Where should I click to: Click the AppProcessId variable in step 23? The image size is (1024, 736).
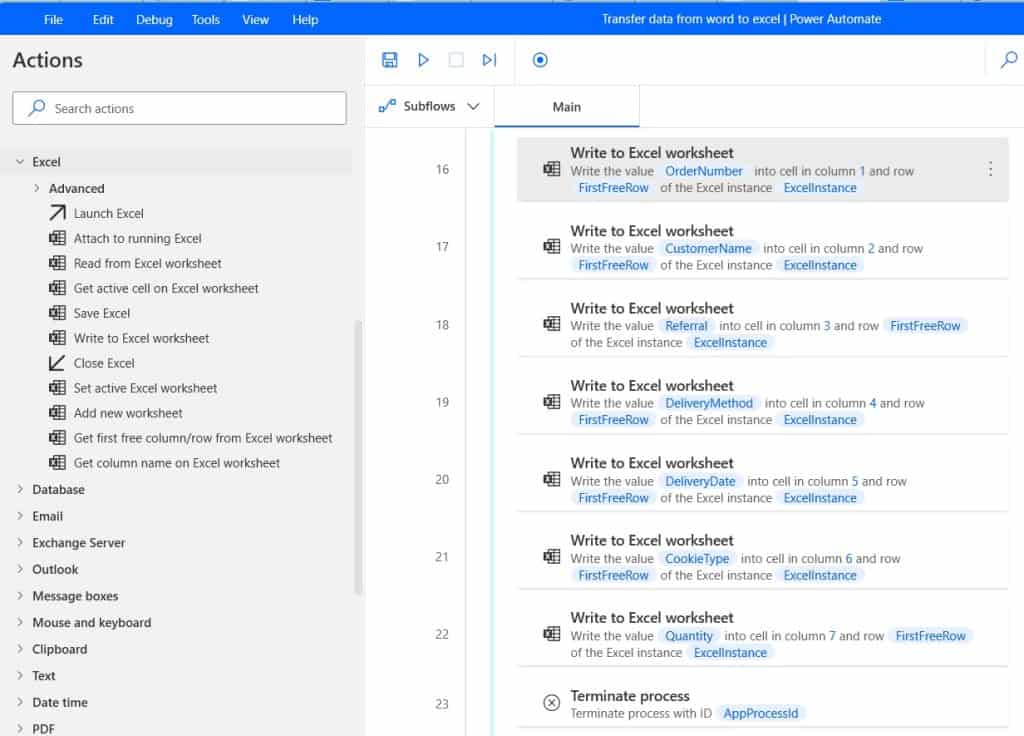(760, 713)
